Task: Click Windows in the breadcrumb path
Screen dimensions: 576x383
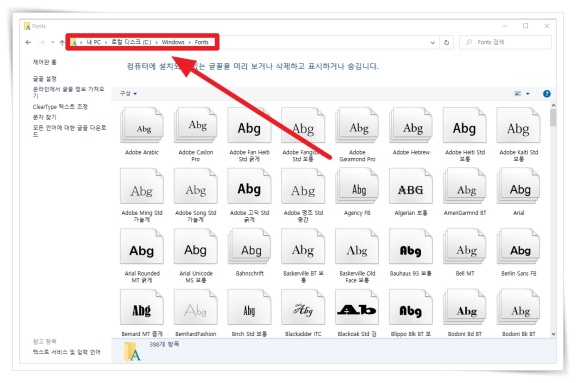Action: (173, 42)
